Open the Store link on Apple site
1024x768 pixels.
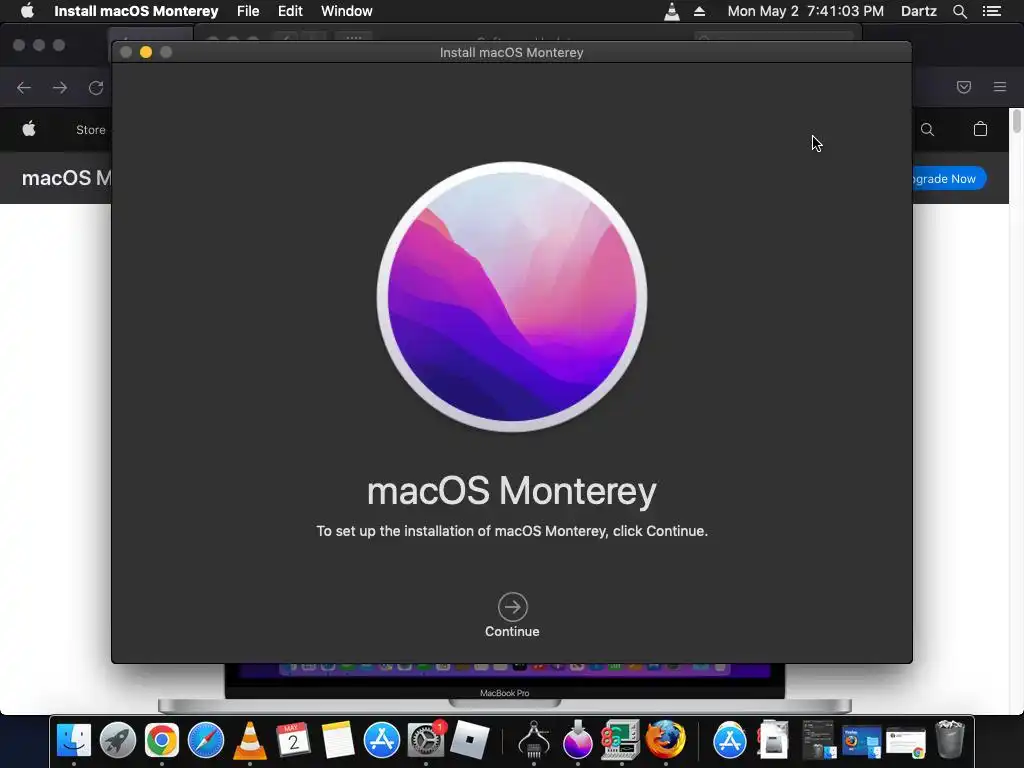point(91,129)
